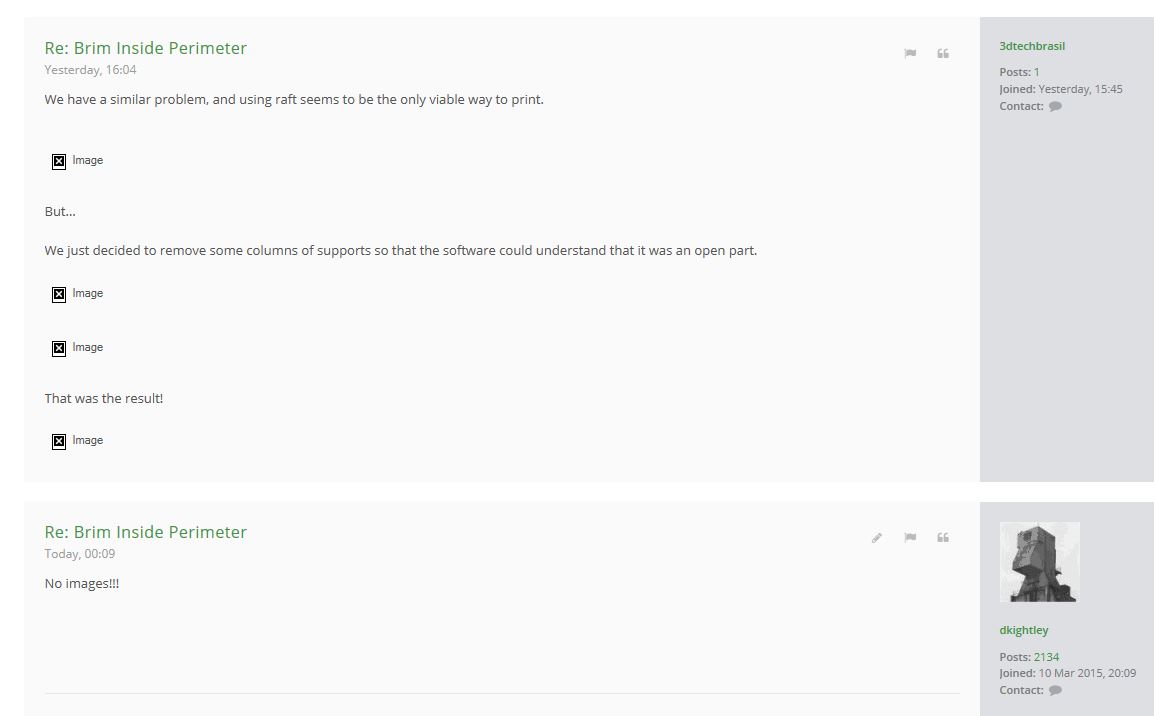Click the "Yesterday, 16:04" timestamp
Image resolution: width=1154 pixels, height=716 pixels.
(91, 70)
